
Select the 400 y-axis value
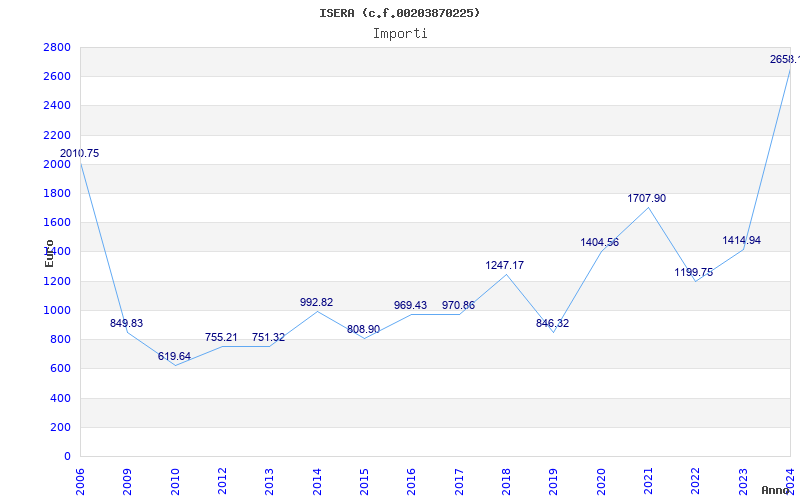click(60, 398)
